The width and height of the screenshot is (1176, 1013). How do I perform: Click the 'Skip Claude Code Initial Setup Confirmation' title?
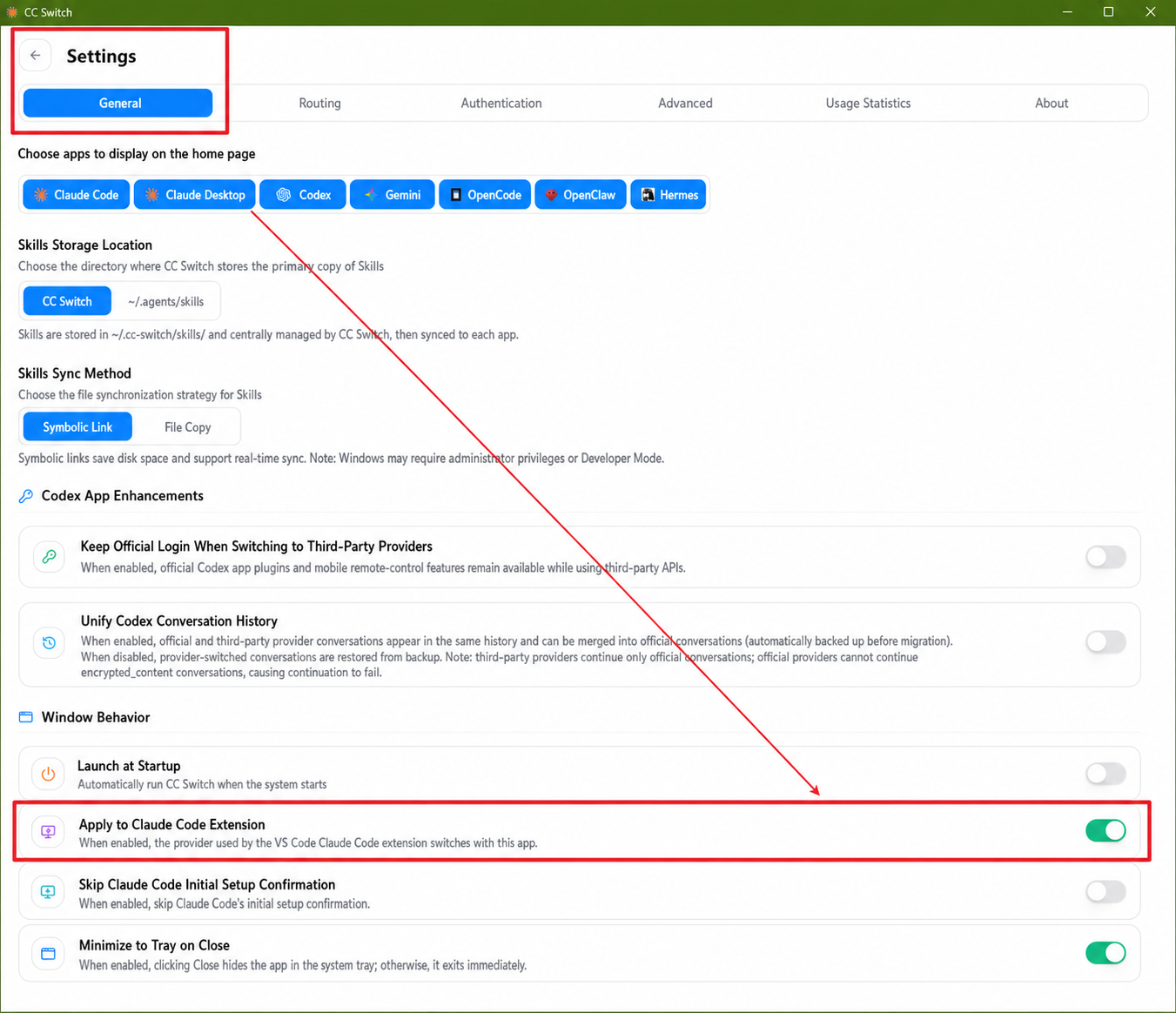[x=207, y=885]
